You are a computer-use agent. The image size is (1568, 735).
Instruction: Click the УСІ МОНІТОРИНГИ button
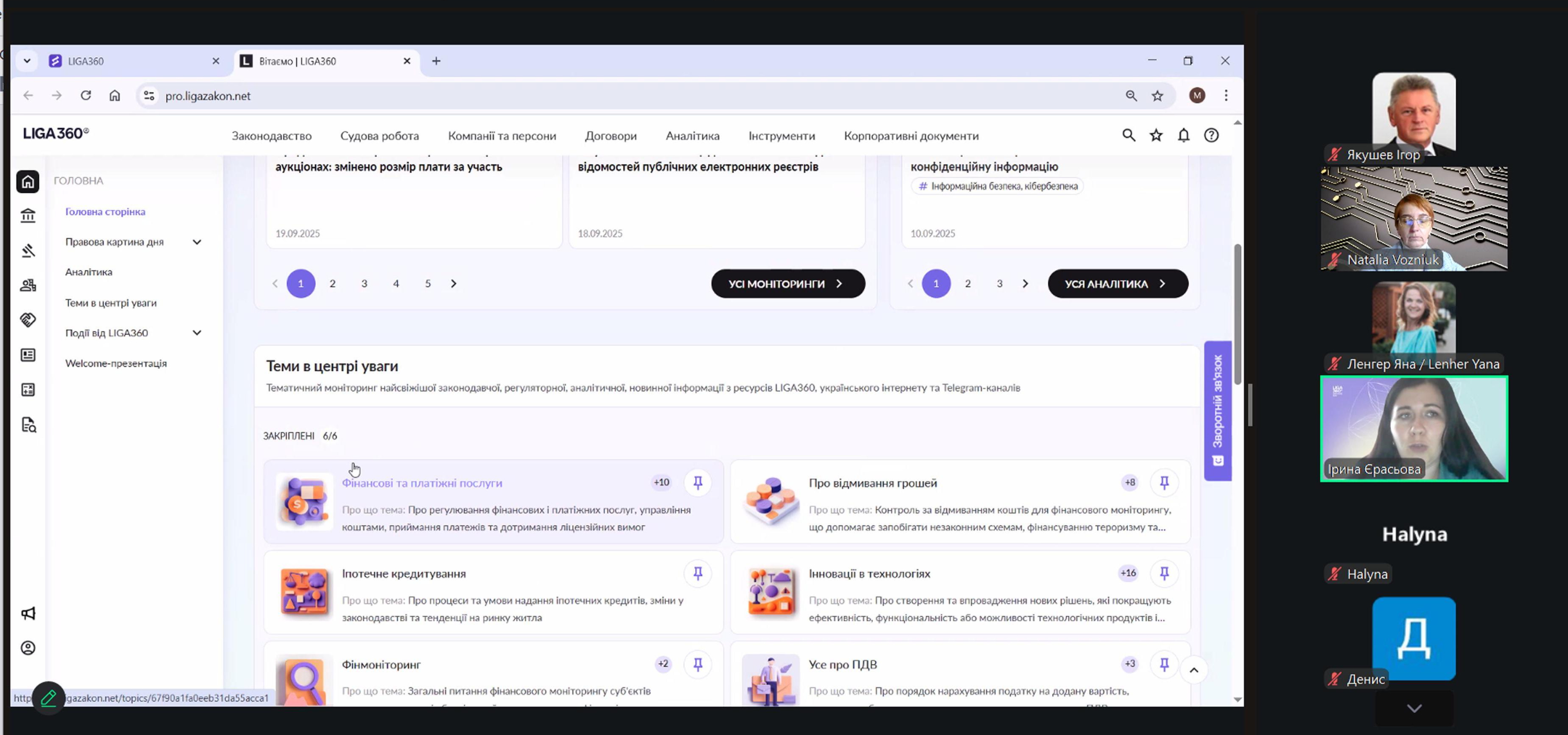click(788, 284)
